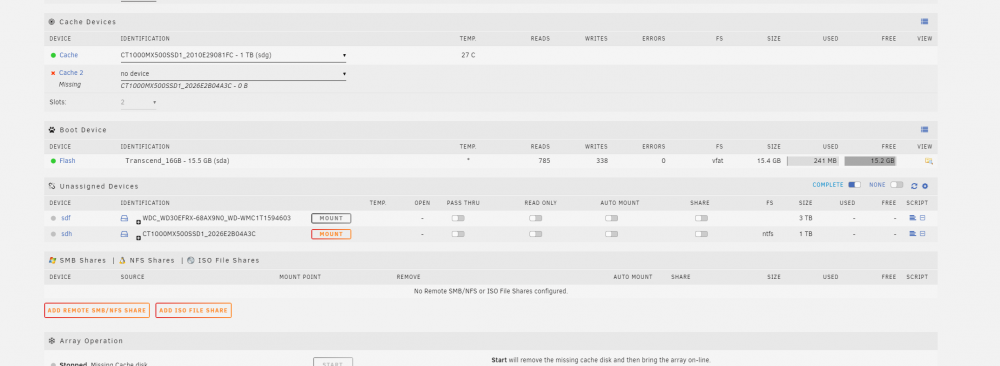Image resolution: width=1000 pixels, height=366 pixels.
Task: Click 'No Remote SMB/NFS or ISO File Shares configured' message
Action: coord(490,291)
